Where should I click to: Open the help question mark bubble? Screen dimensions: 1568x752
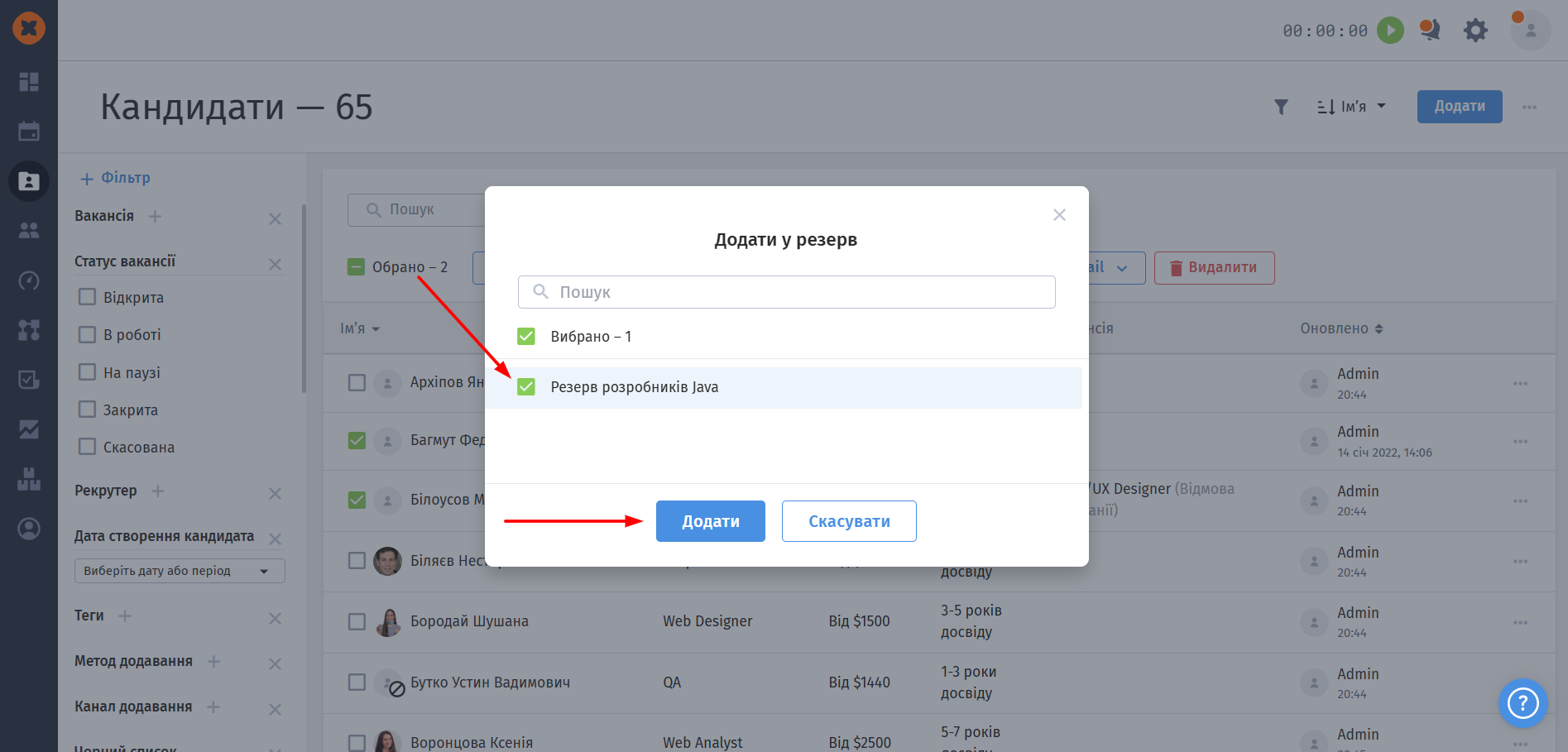[x=1522, y=703]
